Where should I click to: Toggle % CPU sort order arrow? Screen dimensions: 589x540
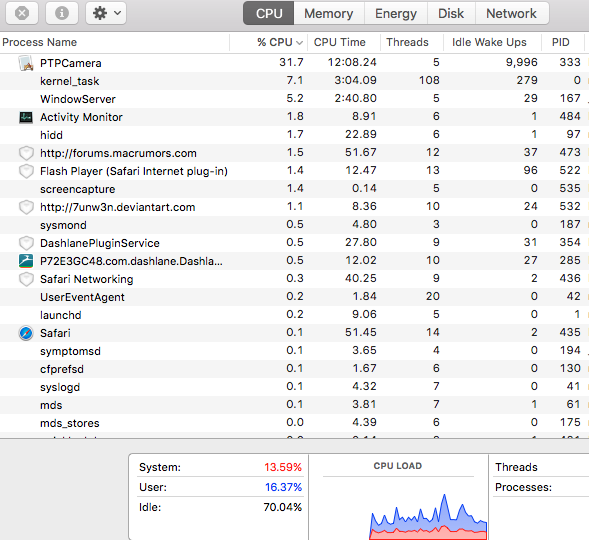tap(299, 42)
